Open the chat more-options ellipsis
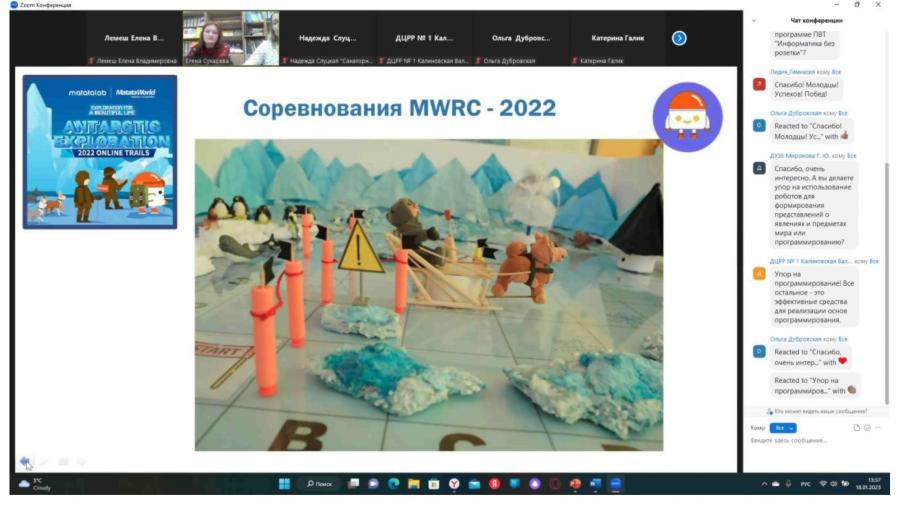 coord(878,428)
